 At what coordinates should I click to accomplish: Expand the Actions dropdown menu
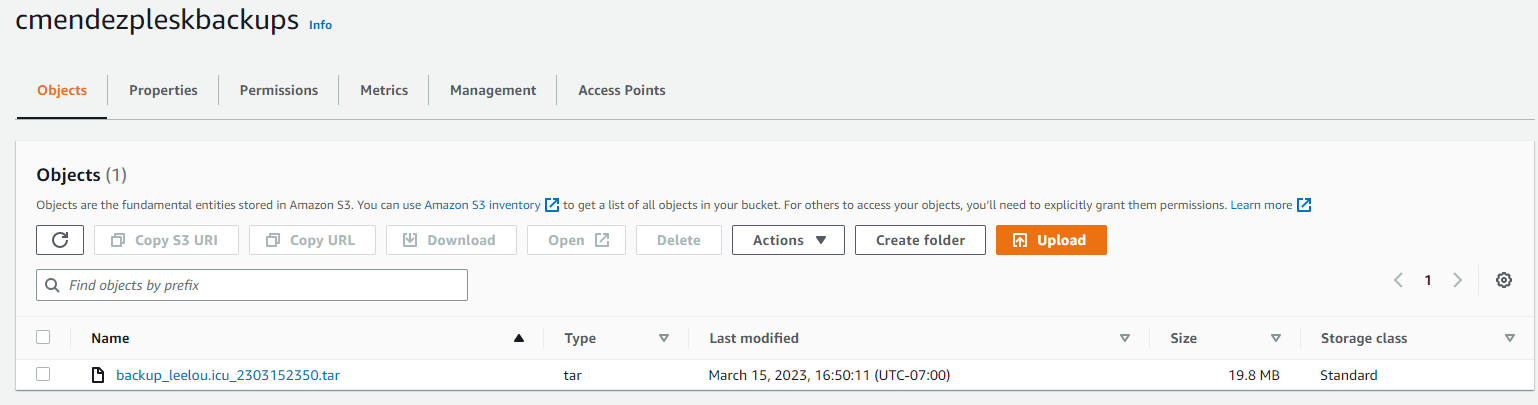click(x=788, y=240)
